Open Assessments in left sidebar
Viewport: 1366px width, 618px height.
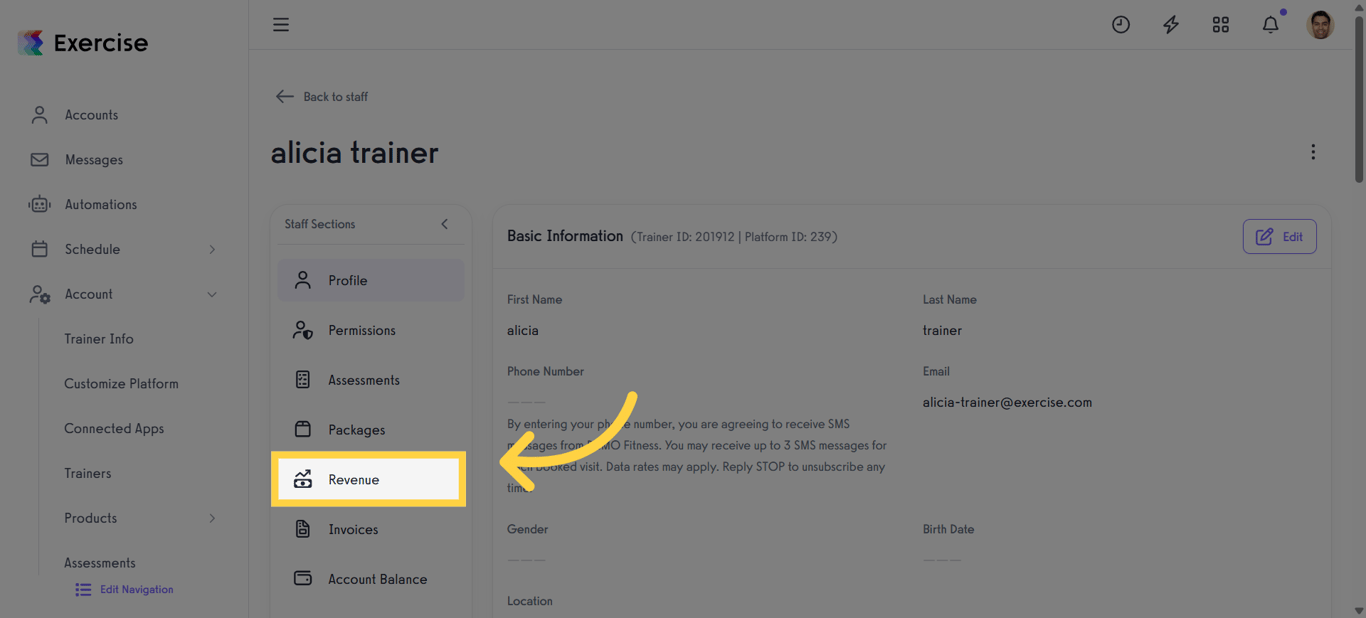coord(100,563)
